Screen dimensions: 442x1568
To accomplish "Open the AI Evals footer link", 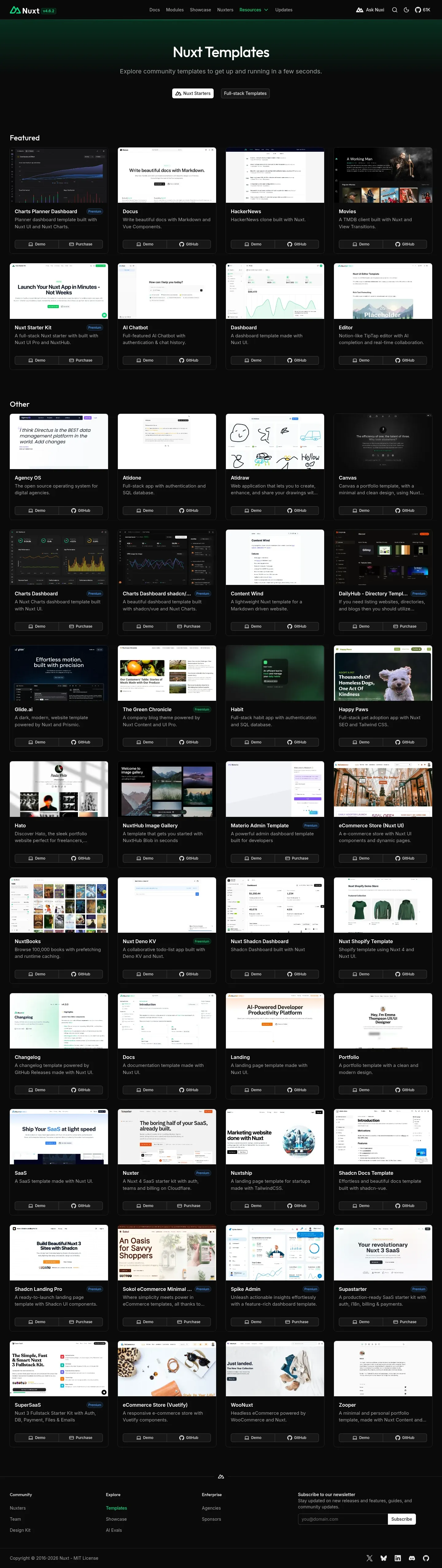I will [x=114, y=1530].
